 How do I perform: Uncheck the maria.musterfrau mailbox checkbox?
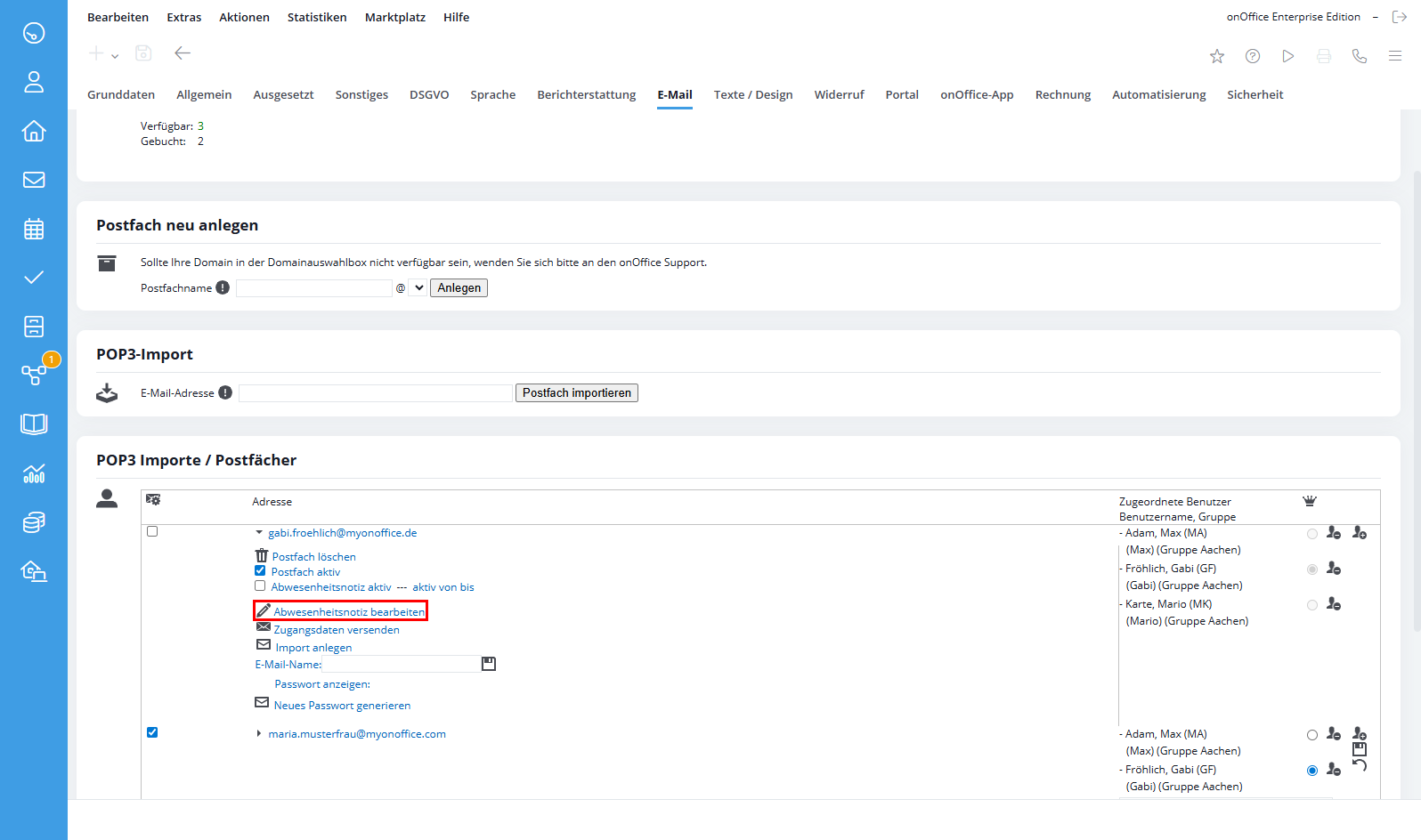coord(152,732)
